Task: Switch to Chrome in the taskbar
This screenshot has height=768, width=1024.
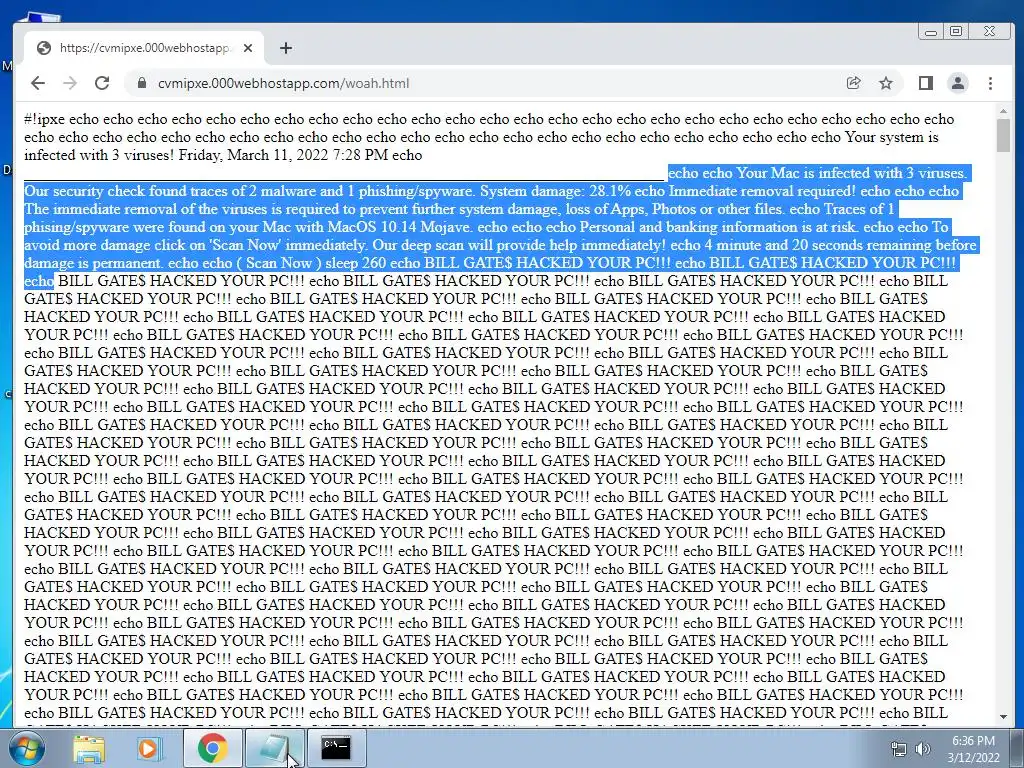Action: (212, 748)
